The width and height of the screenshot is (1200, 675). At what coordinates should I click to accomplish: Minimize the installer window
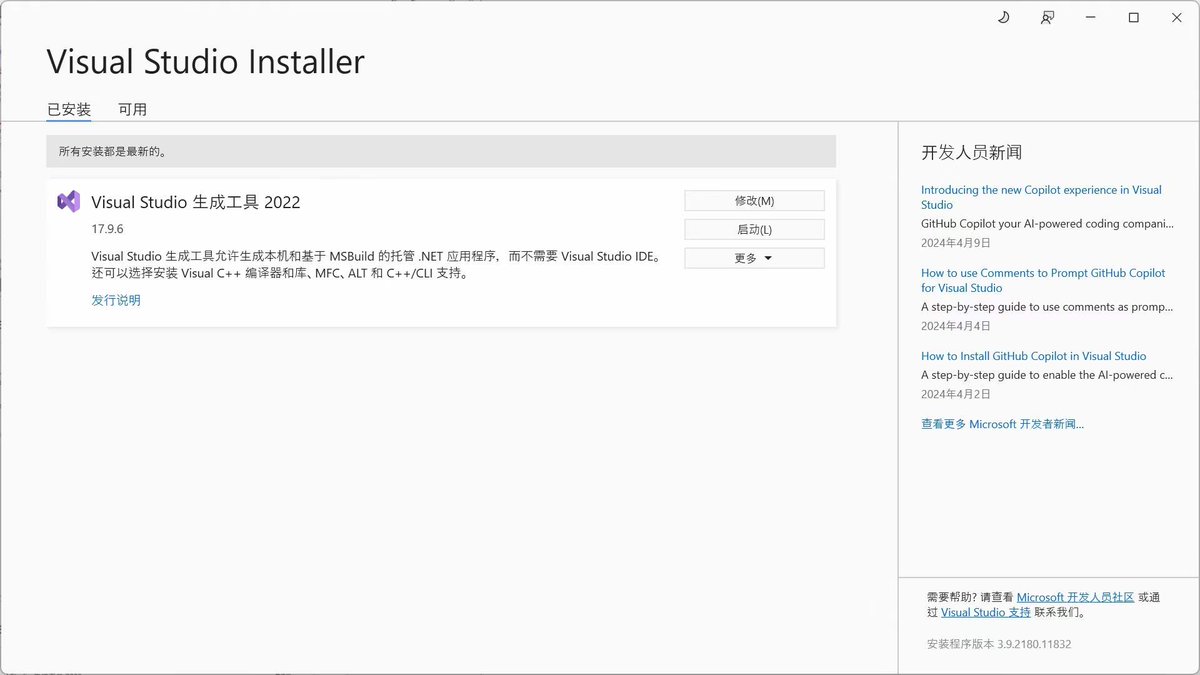pos(1091,17)
